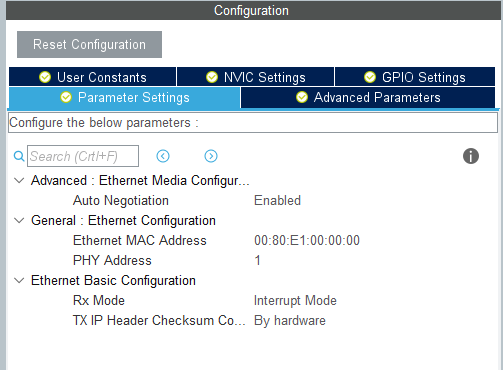Collapse Advanced Ethernet Media Configuration group
The width and height of the screenshot is (503, 370).
point(19,181)
